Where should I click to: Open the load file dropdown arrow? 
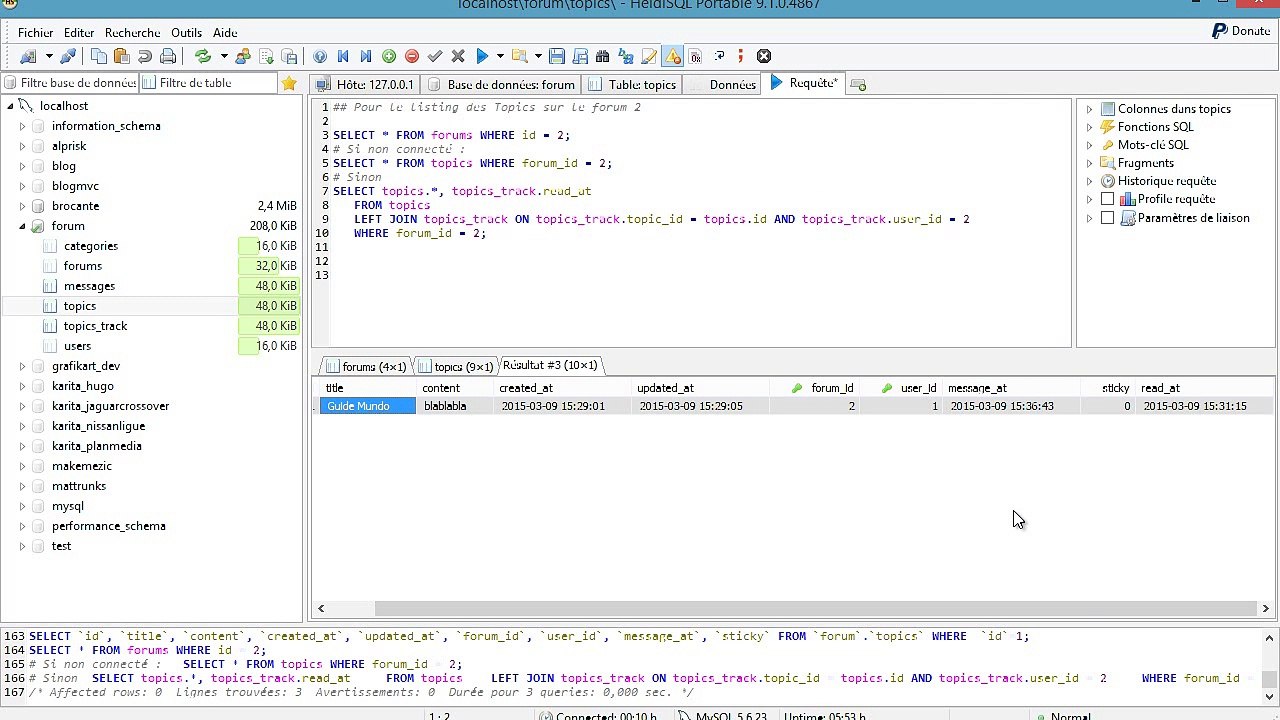538,56
